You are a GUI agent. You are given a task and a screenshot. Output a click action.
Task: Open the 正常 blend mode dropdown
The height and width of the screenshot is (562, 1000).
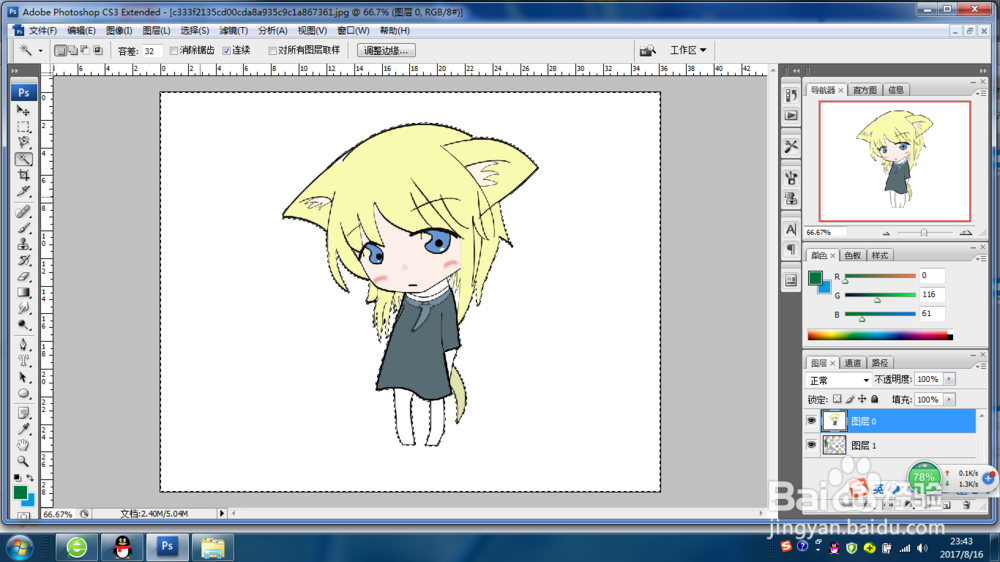838,380
